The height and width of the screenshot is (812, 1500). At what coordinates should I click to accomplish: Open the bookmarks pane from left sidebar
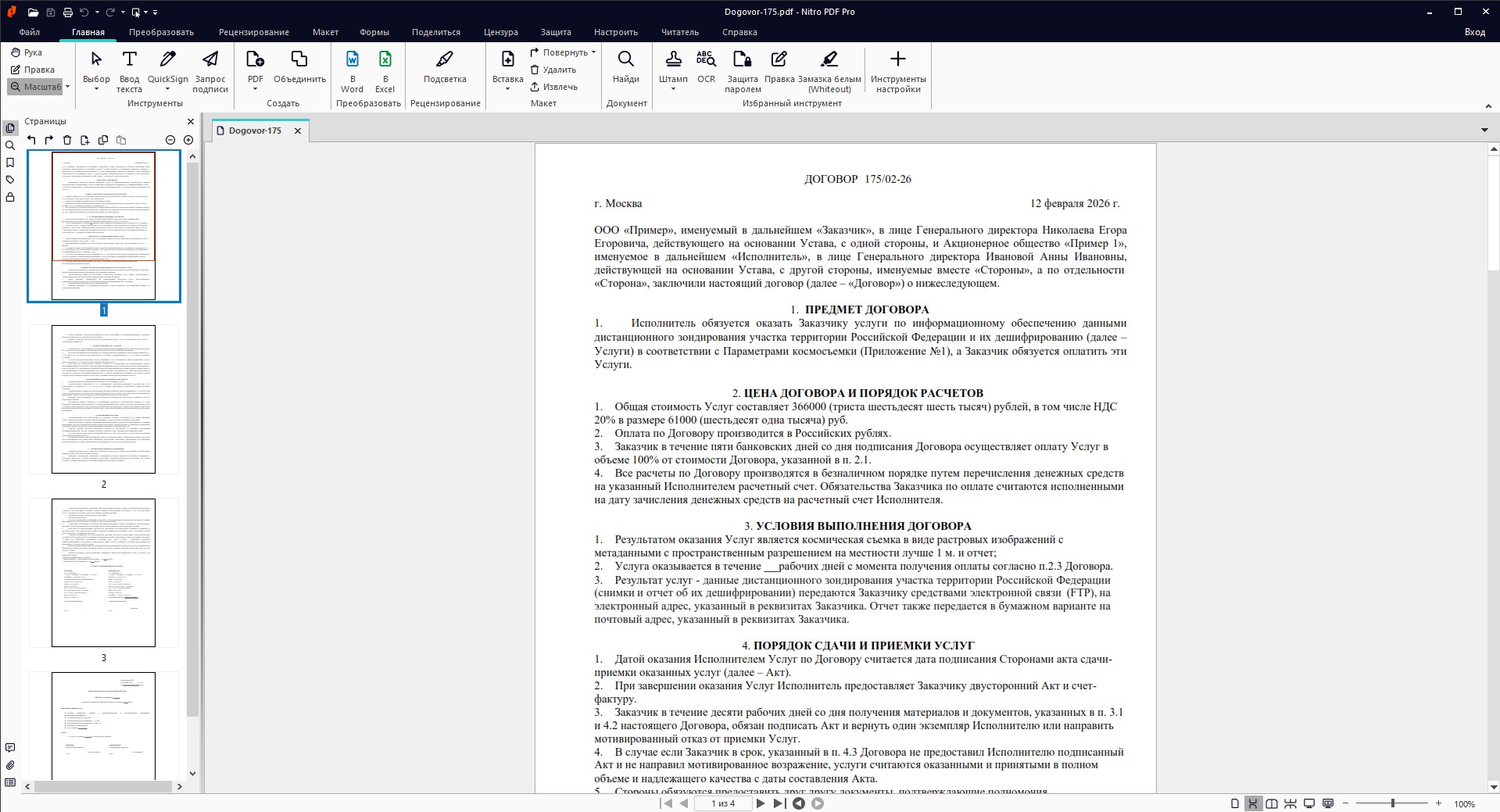tap(10, 163)
